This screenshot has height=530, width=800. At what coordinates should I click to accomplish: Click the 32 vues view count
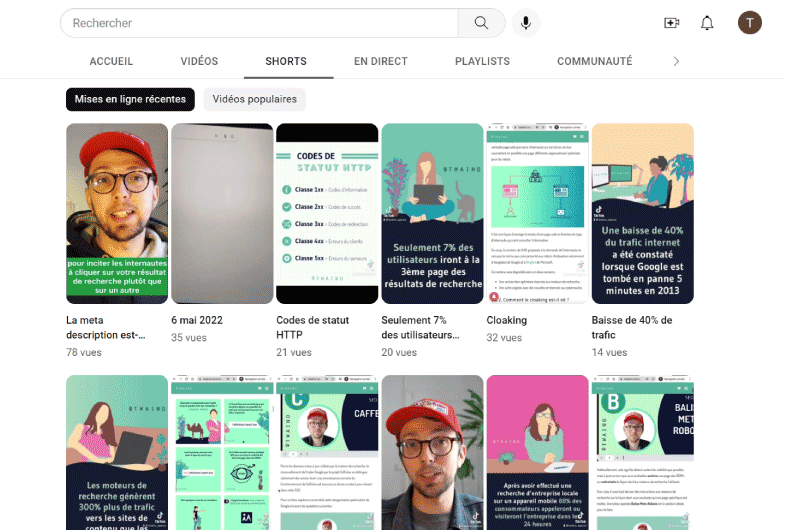click(x=504, y=338)
